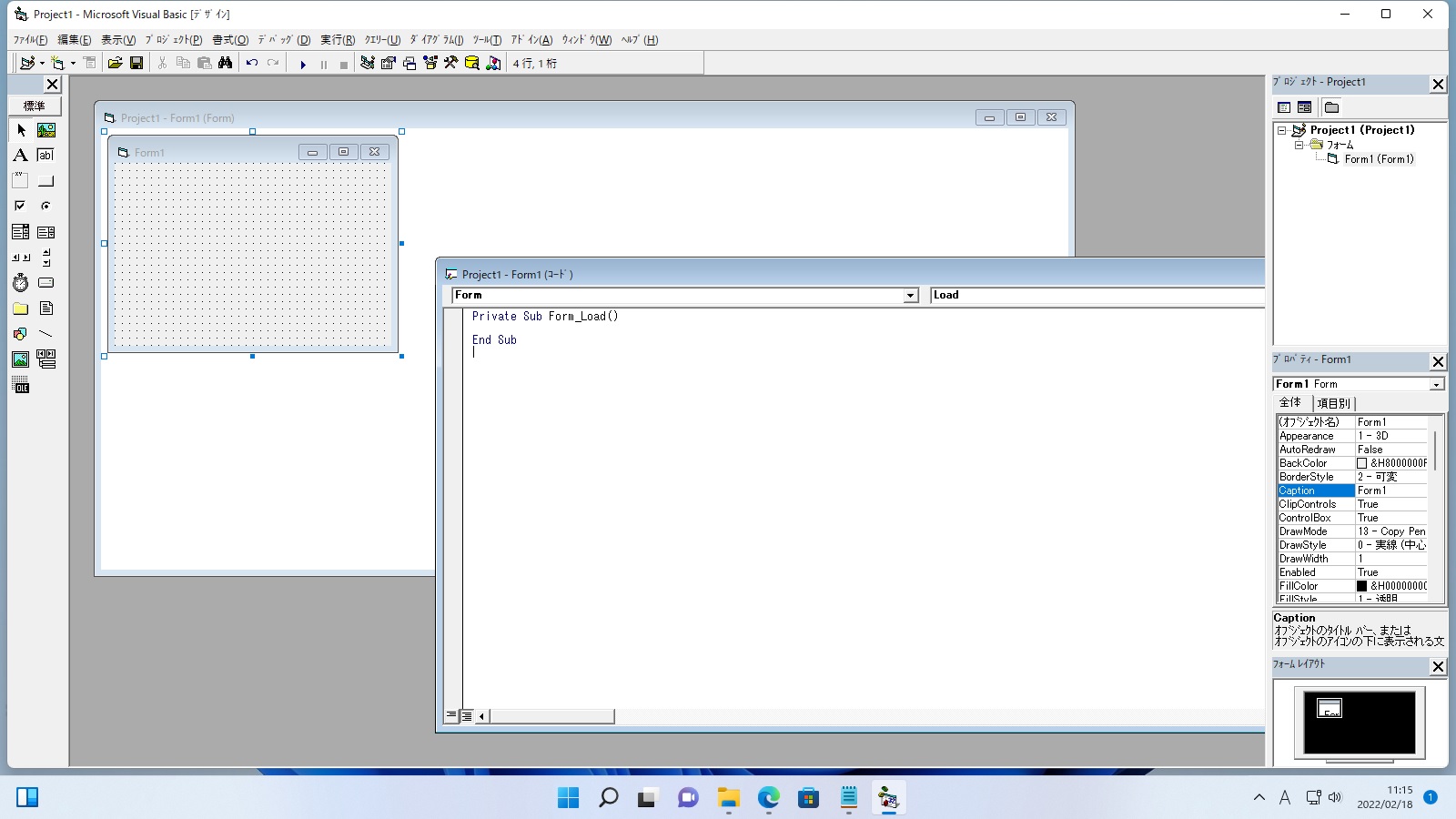Screen dimensions: 1456x819
Task: Select the DriveListBox tool in the toolbox
Action: coord(46,283)
